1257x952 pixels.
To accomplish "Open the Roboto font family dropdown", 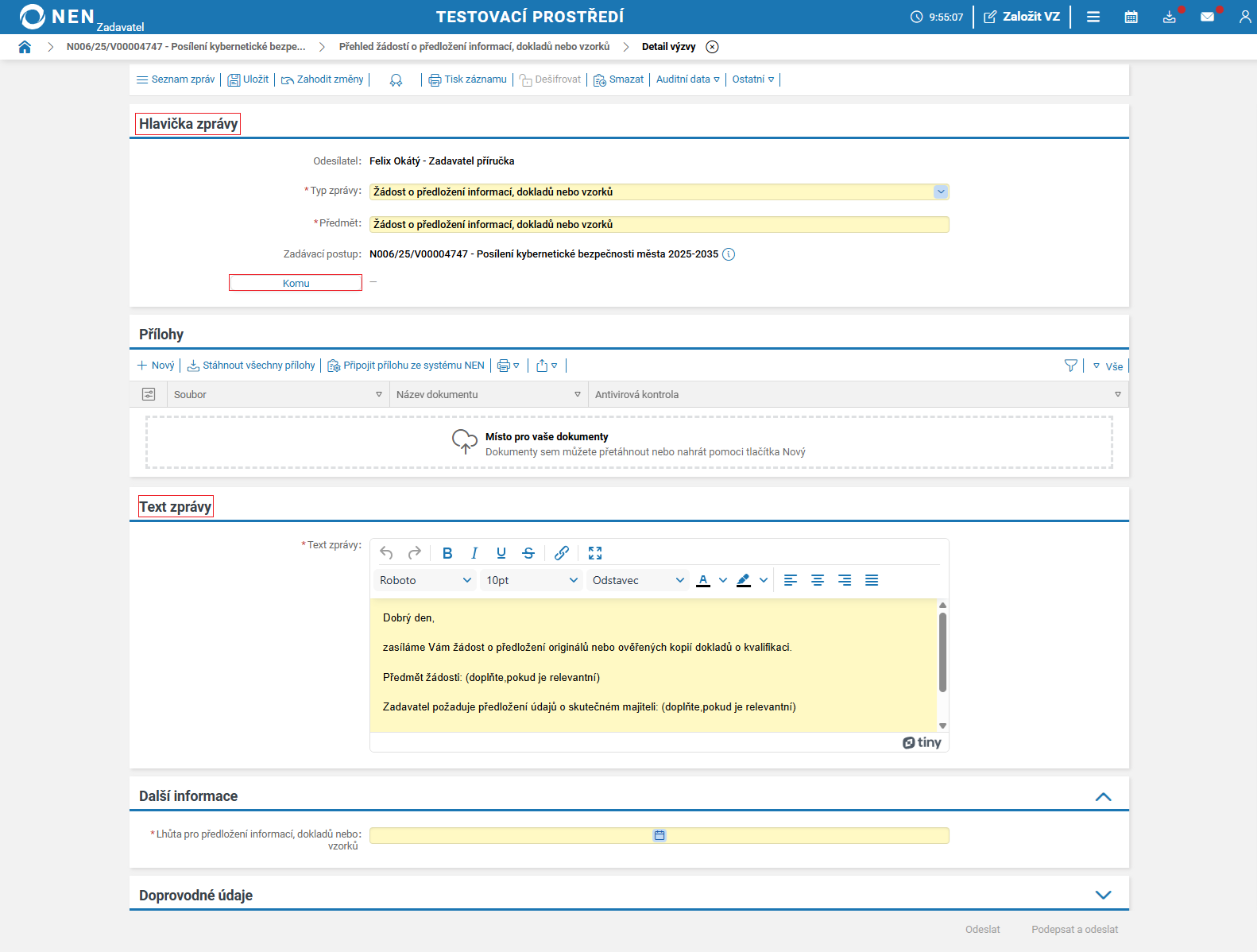I will pos(425,580).
